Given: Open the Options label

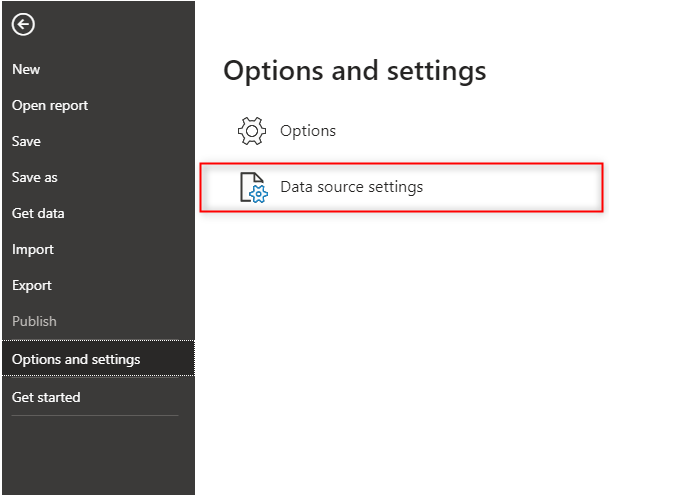Looking at the screenshot, I should coord(308,131).
